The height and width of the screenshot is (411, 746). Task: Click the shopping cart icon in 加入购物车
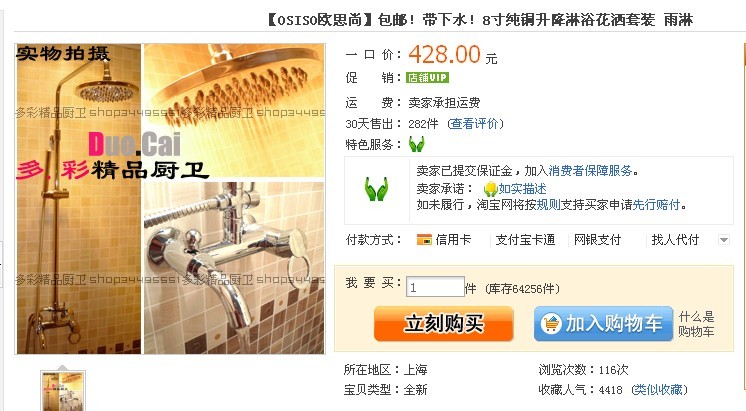pyautogui.click(x=551, y=324)
